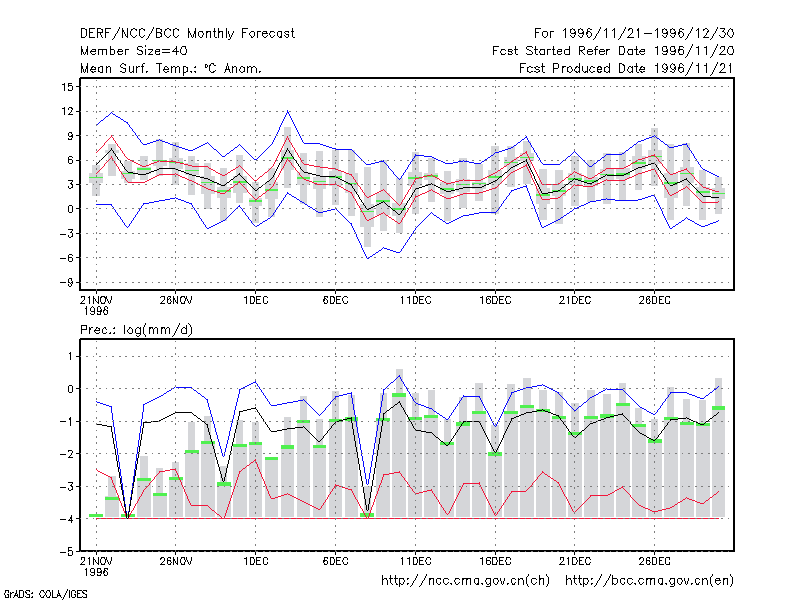Click the -5 value on precipitation y-axis
The width and height of the screenshot is (800, 600).
pos(66,552)
